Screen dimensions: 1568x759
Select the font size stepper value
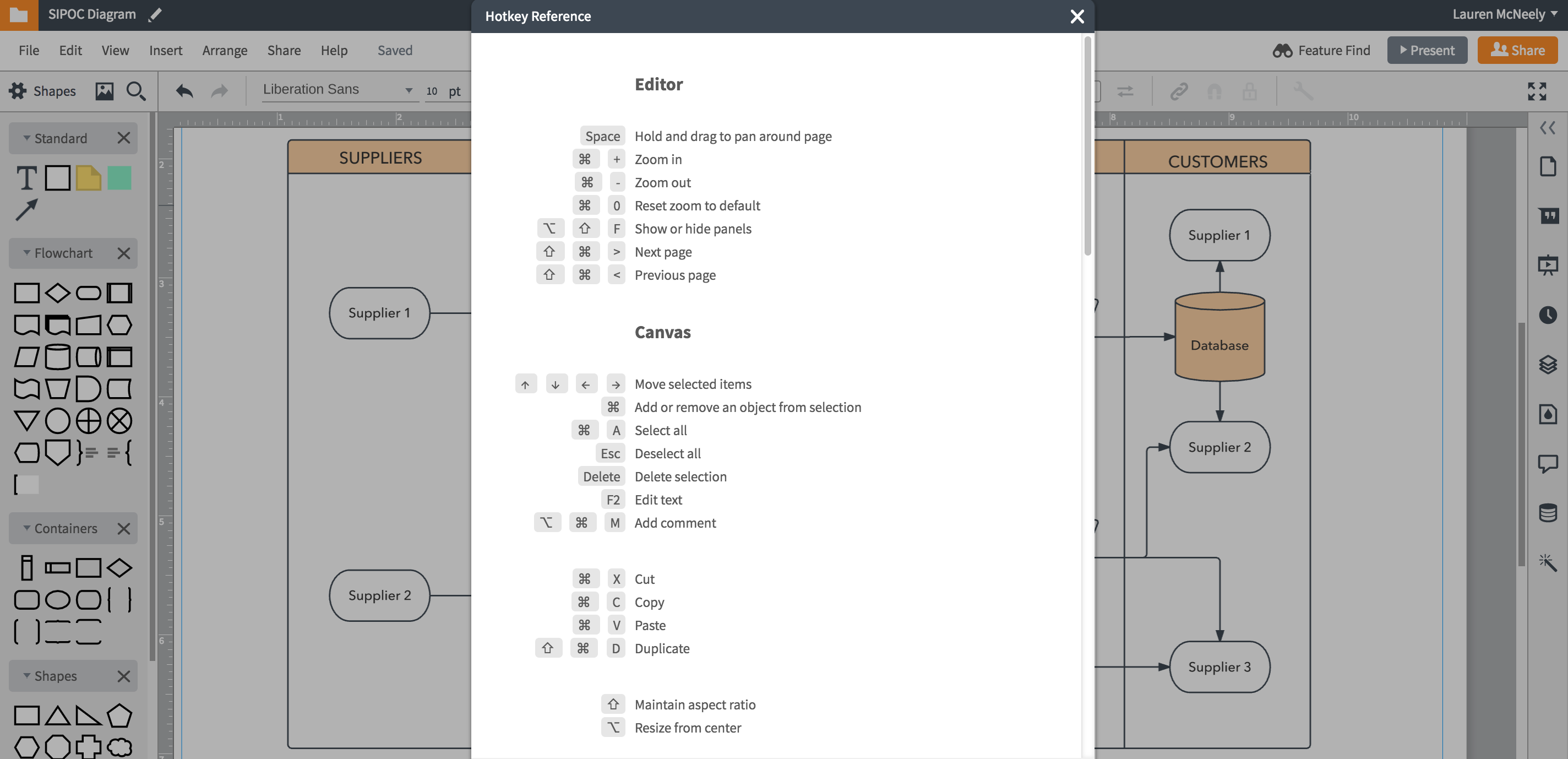[432, 90]
